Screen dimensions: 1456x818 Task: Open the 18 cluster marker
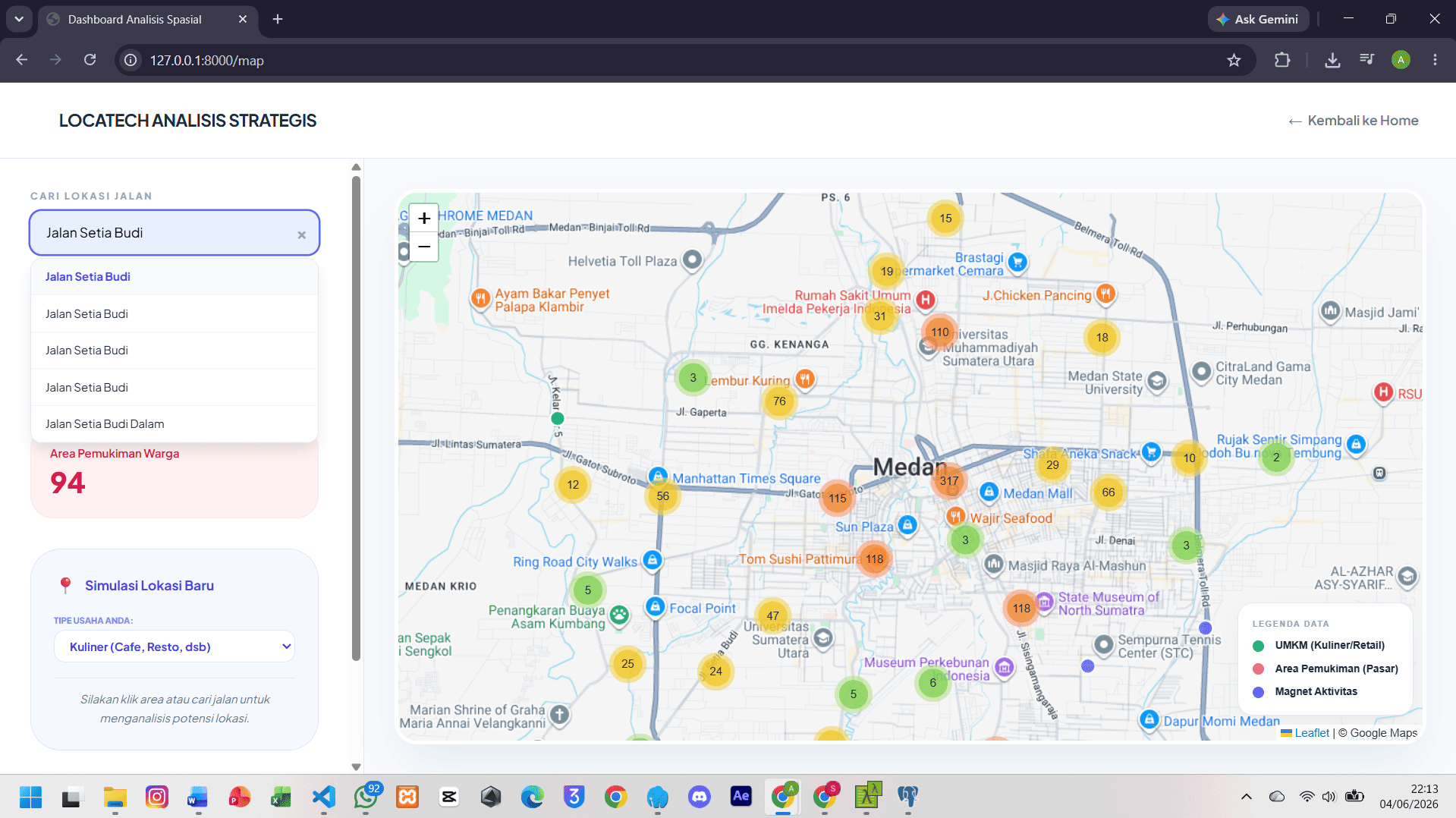1102,338
